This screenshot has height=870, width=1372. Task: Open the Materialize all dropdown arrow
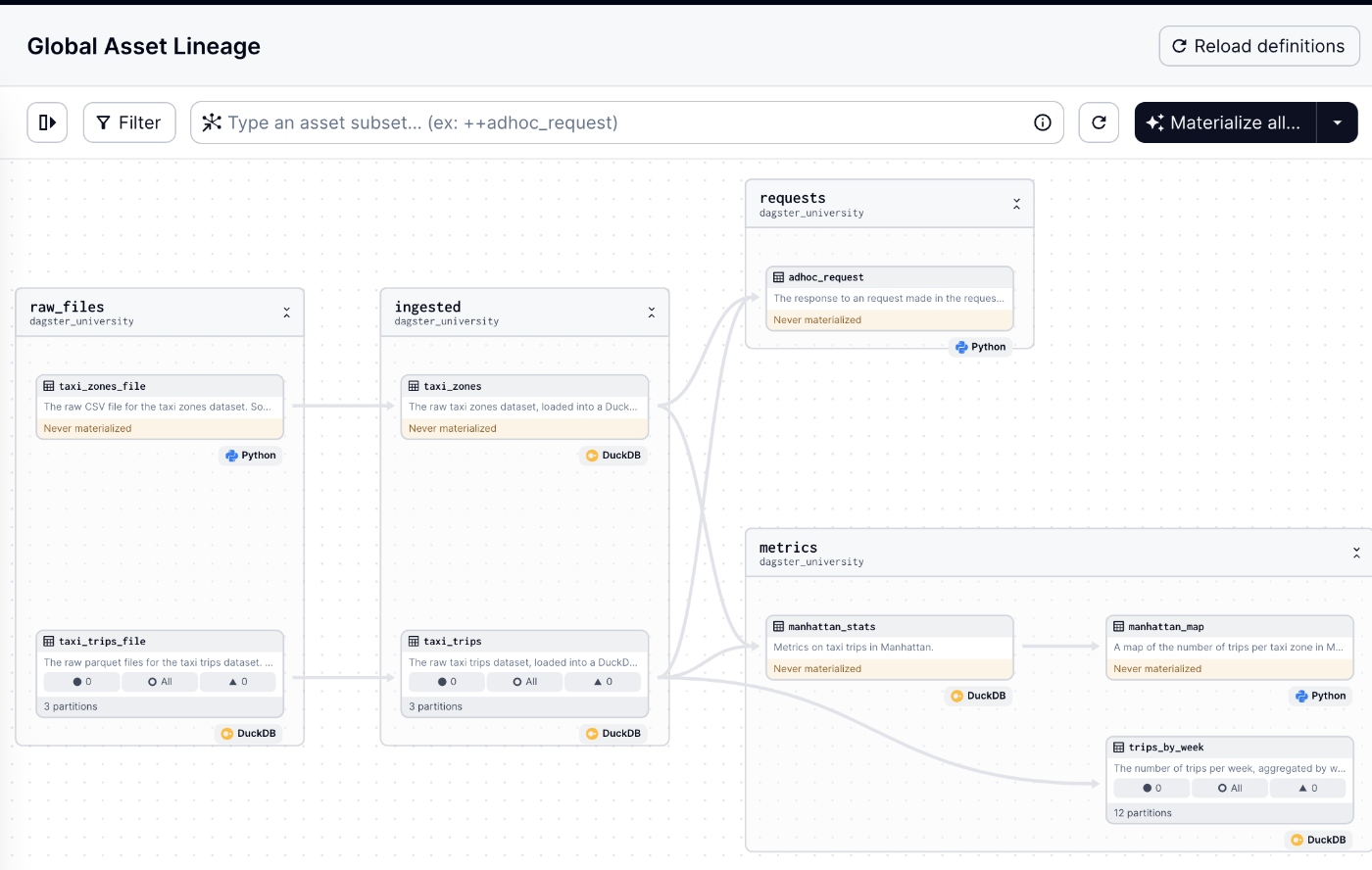(1338, 122)
